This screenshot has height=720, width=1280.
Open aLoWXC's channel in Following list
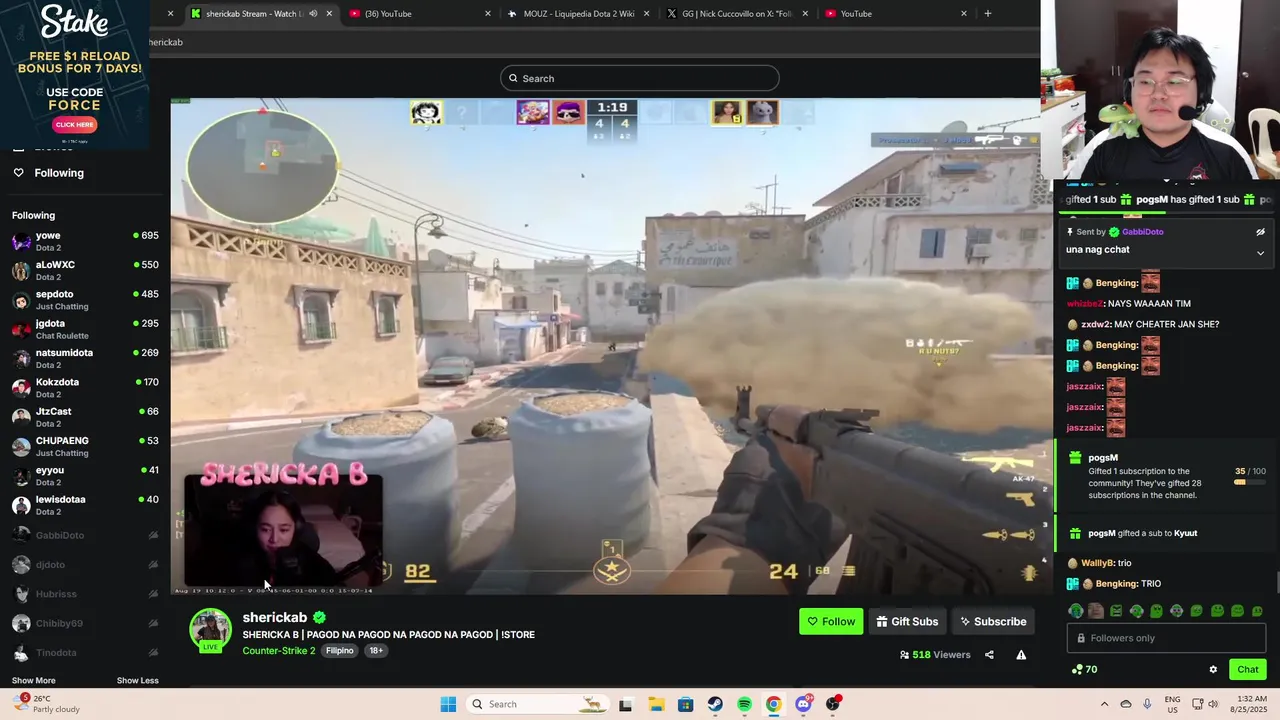point(85,271)
